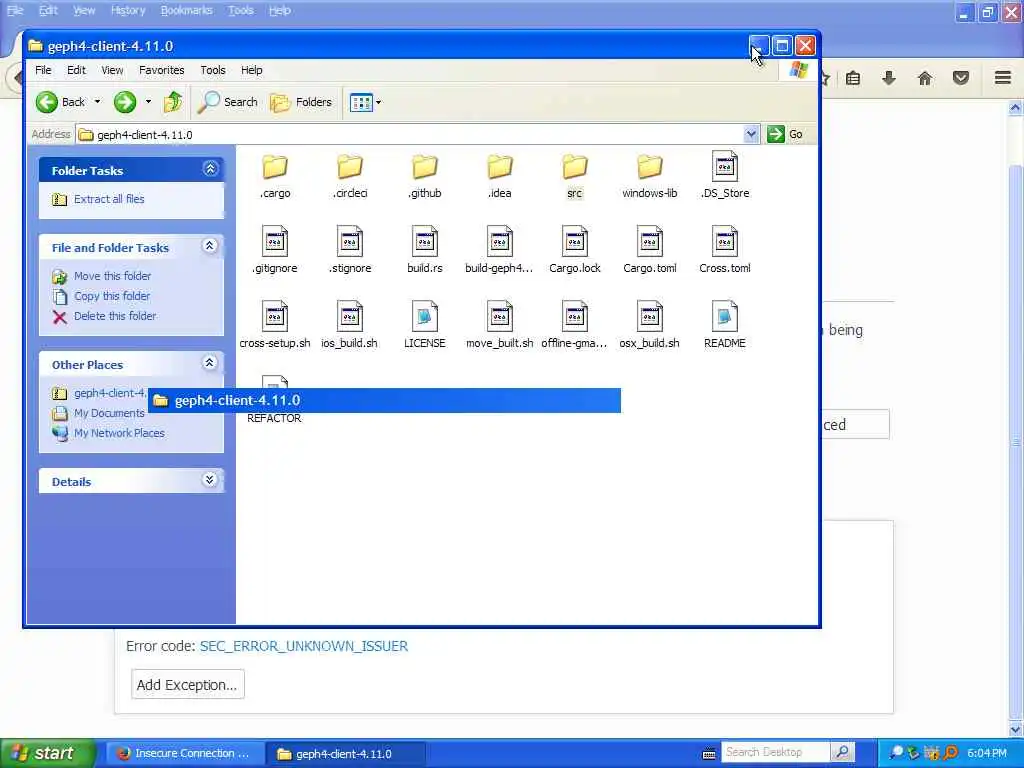Image resolution: width=1024 pixels, height=768 pixels.
Task: Click Add Exception... button in Firefox
Action: pos(187,684)
